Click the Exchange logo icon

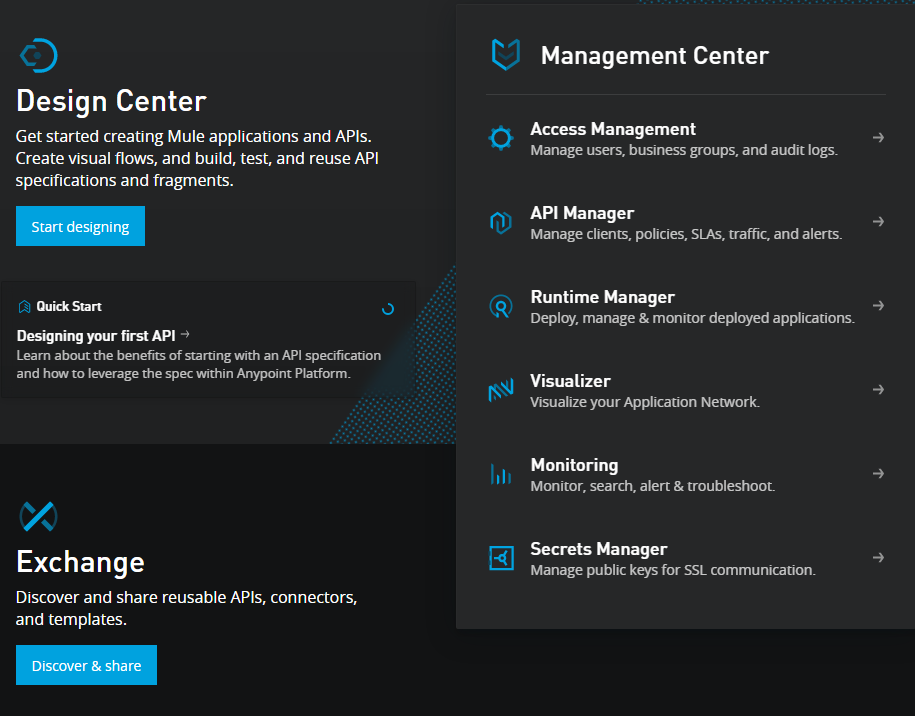coord(39,516)
